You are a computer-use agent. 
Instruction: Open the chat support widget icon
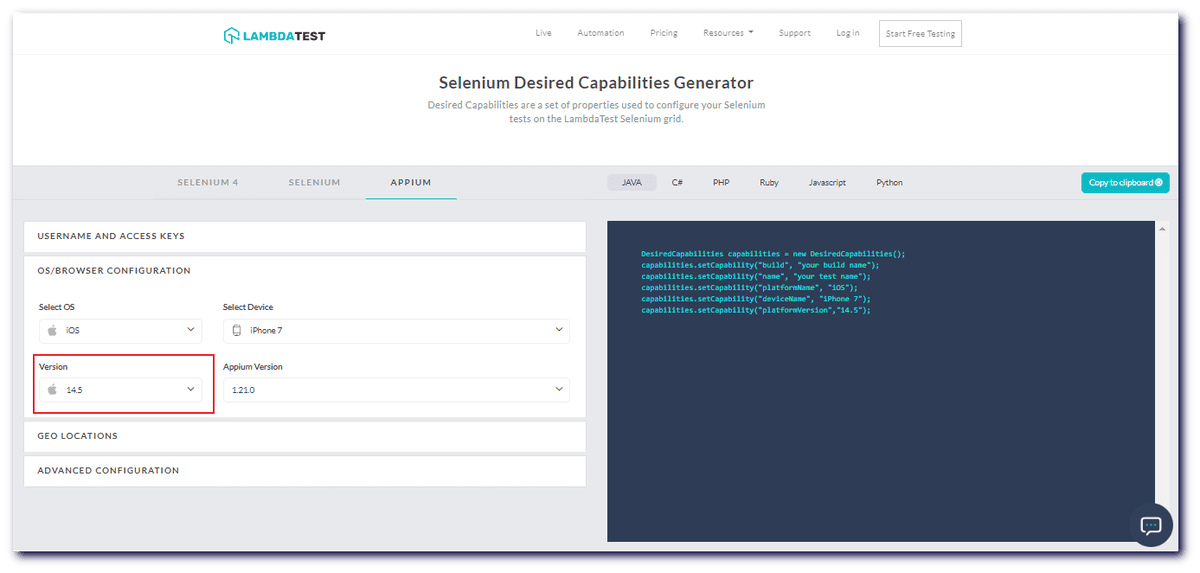(x=1150, y=525)
